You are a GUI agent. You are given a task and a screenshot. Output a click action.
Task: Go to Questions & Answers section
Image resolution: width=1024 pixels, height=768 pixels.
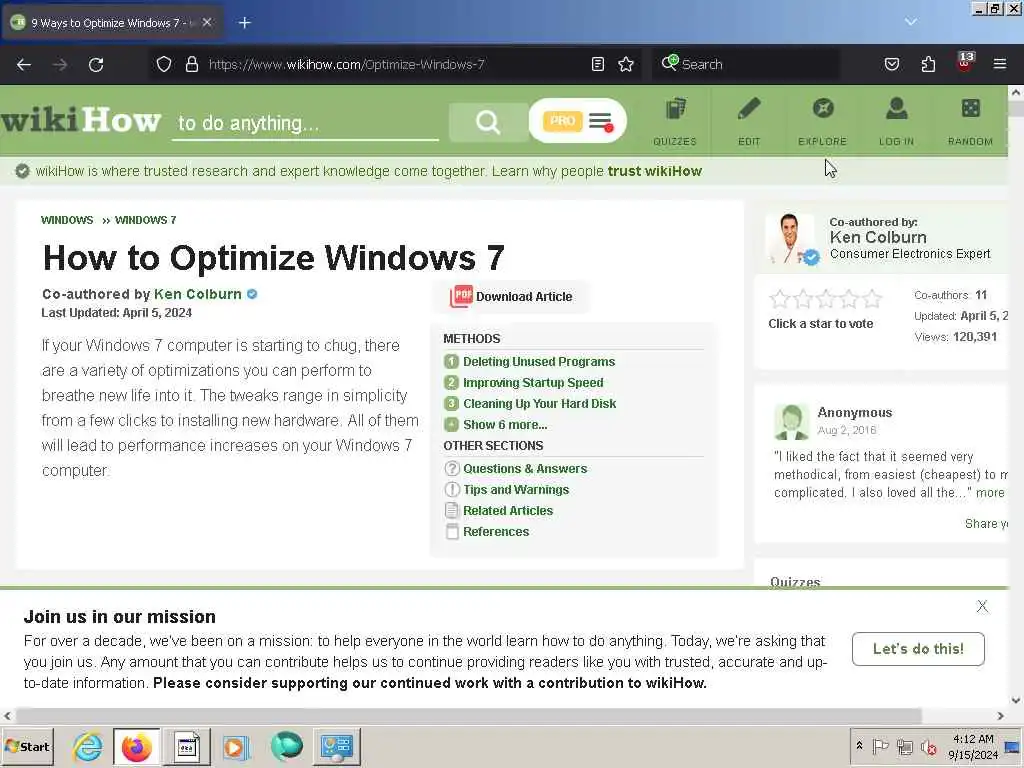click(525, 469)
